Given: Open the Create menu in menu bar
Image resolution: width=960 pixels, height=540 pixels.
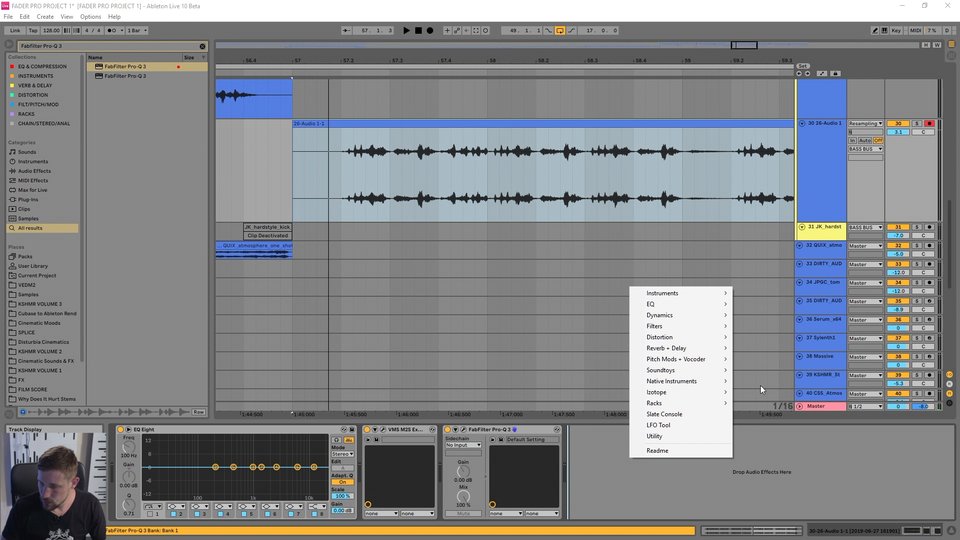Looking at the screenshot, I should point(45,17).
